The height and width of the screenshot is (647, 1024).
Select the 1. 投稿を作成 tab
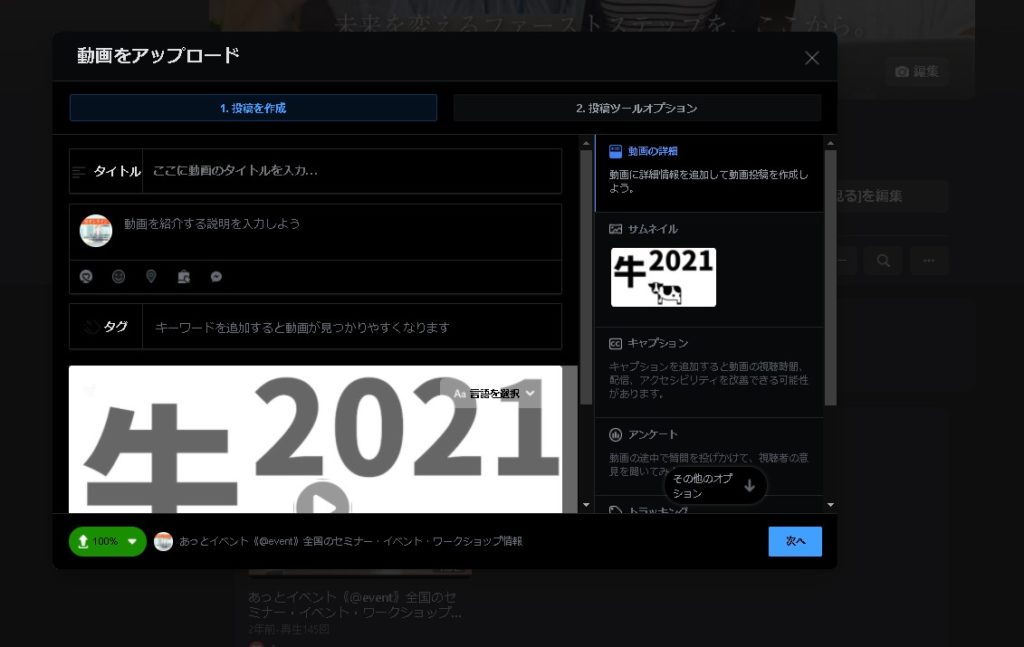(253, 108)
